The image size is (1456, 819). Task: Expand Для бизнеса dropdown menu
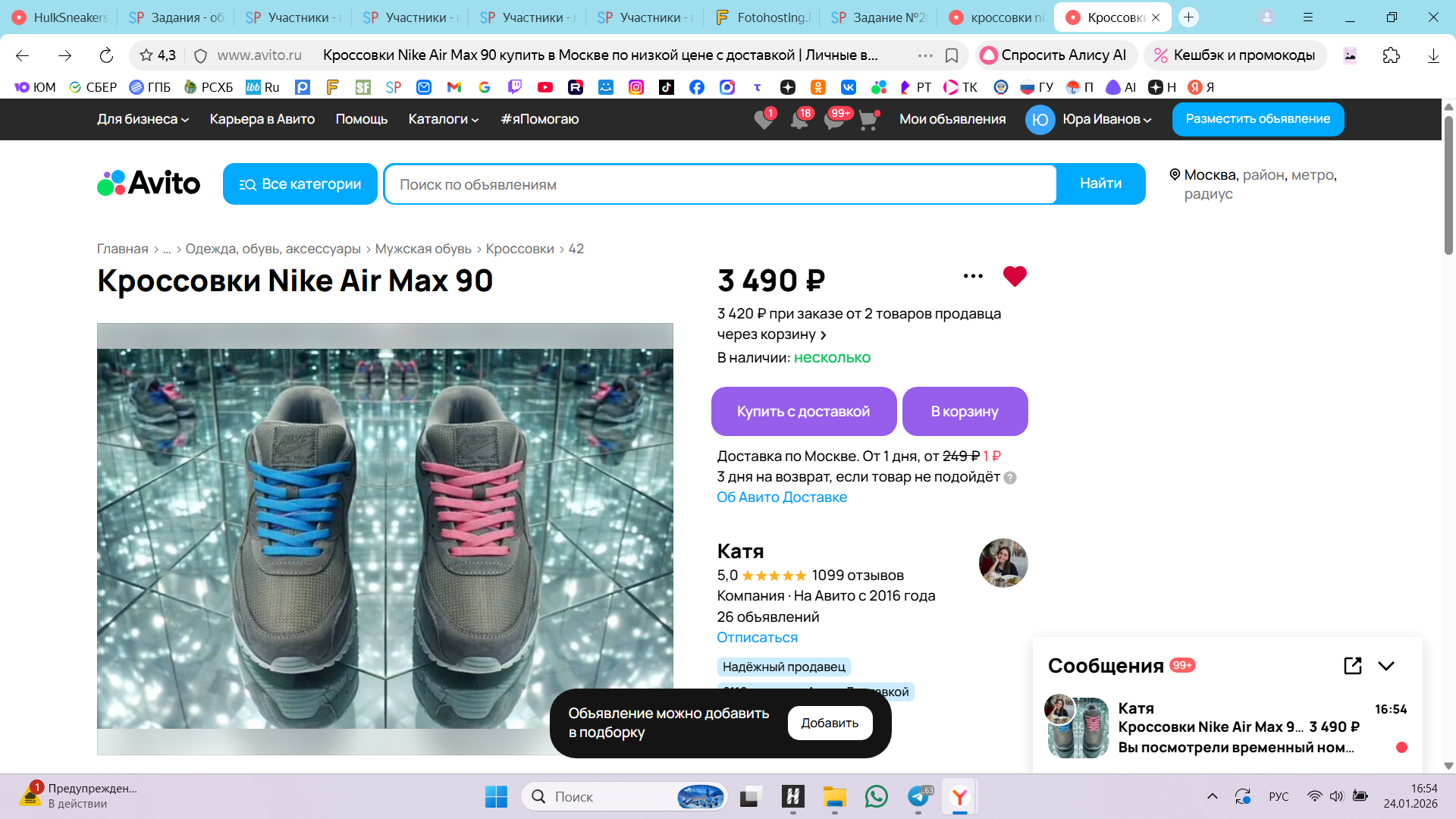(x=143, y=119)
